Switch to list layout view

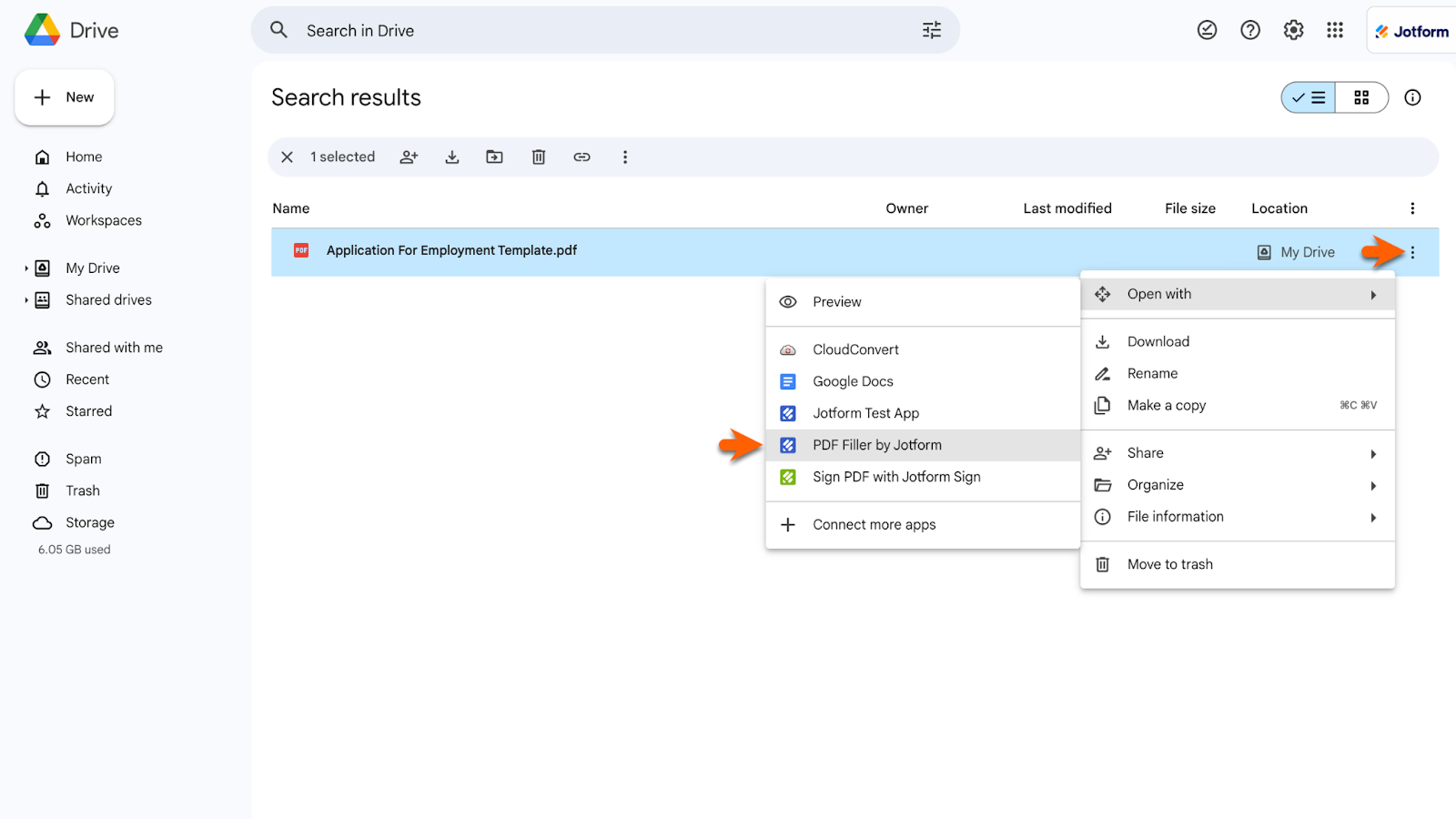pyautogui.click(x=1309, y=97)
